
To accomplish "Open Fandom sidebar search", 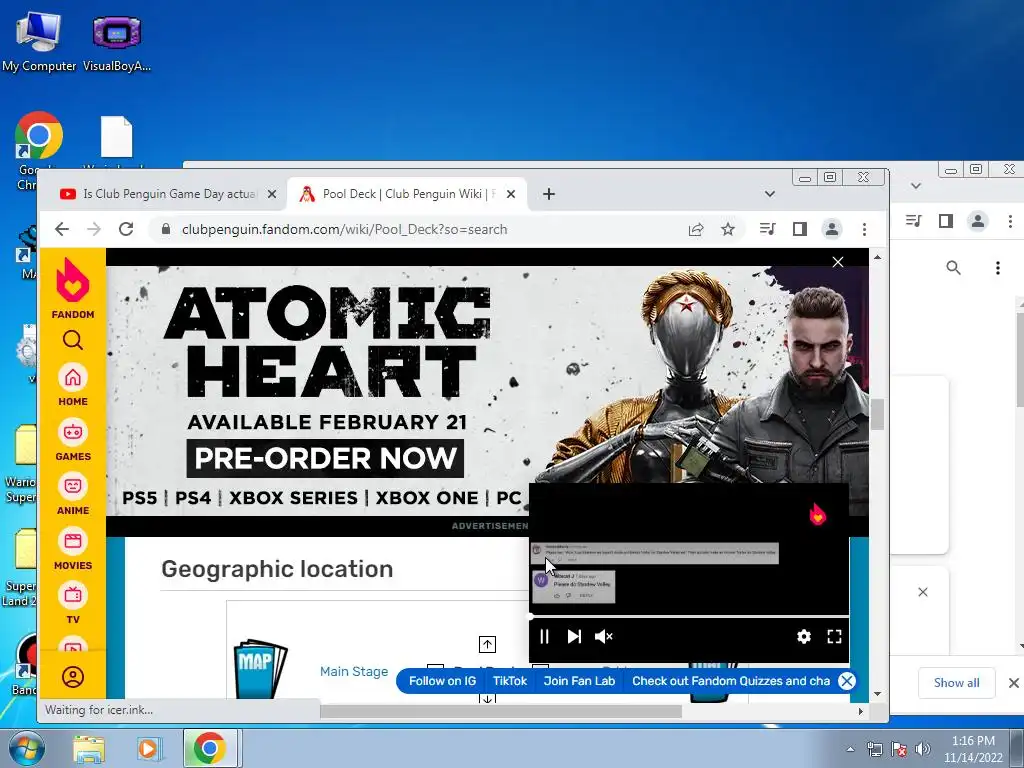I will point(72,340).
